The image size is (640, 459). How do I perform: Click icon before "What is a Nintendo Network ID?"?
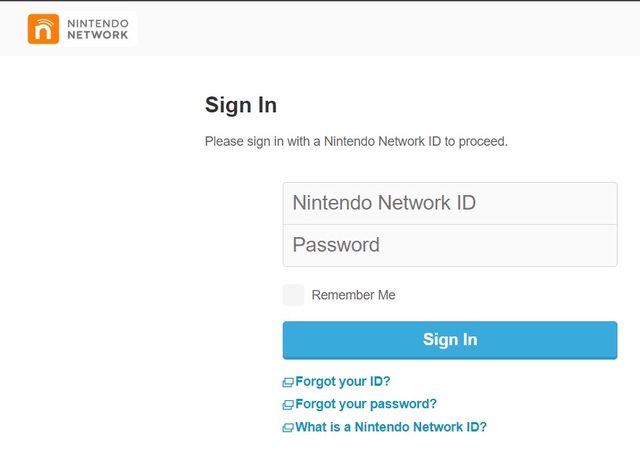(288, 428)
